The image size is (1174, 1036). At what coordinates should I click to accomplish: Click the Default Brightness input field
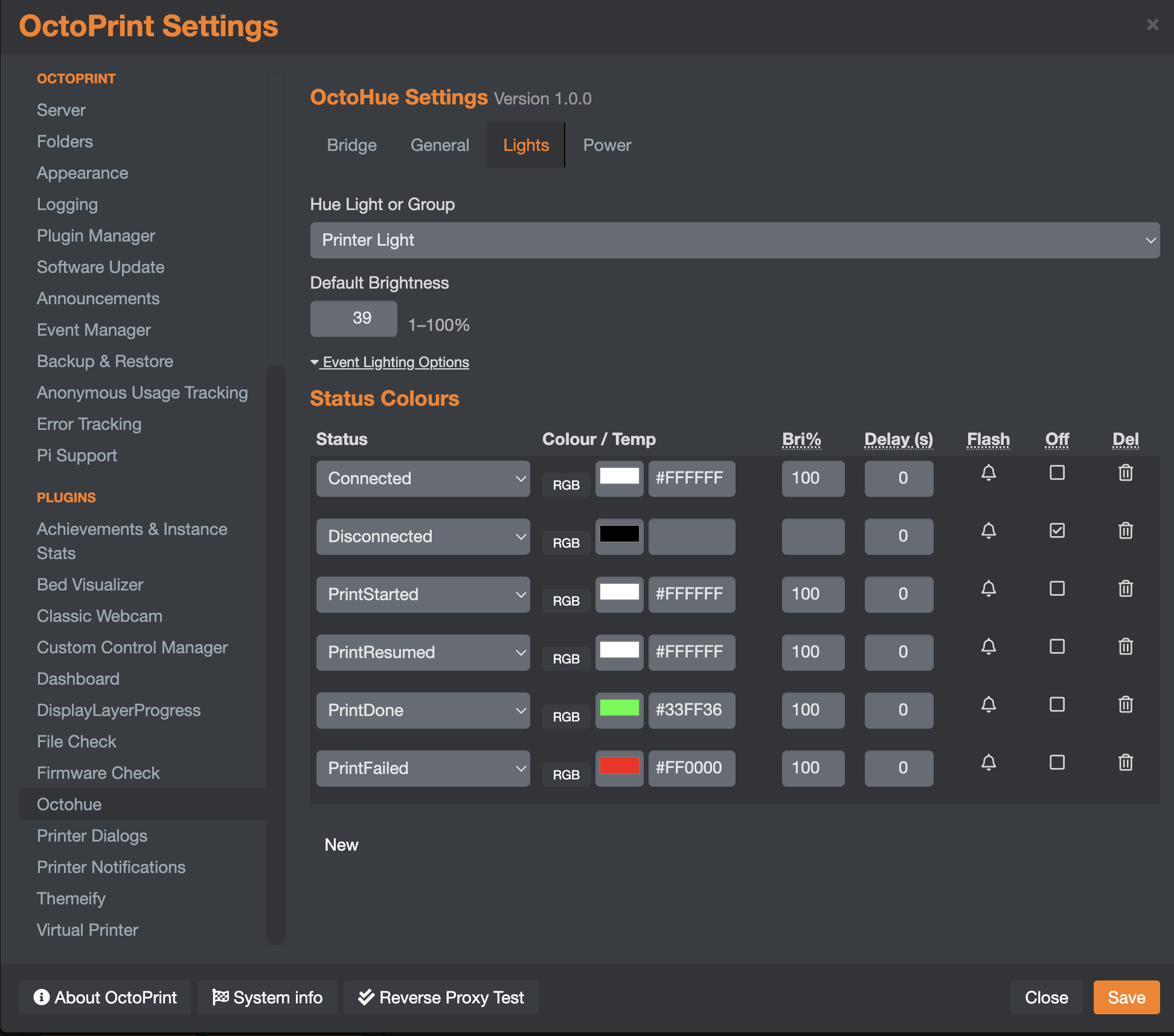click(x=353, y=319)
